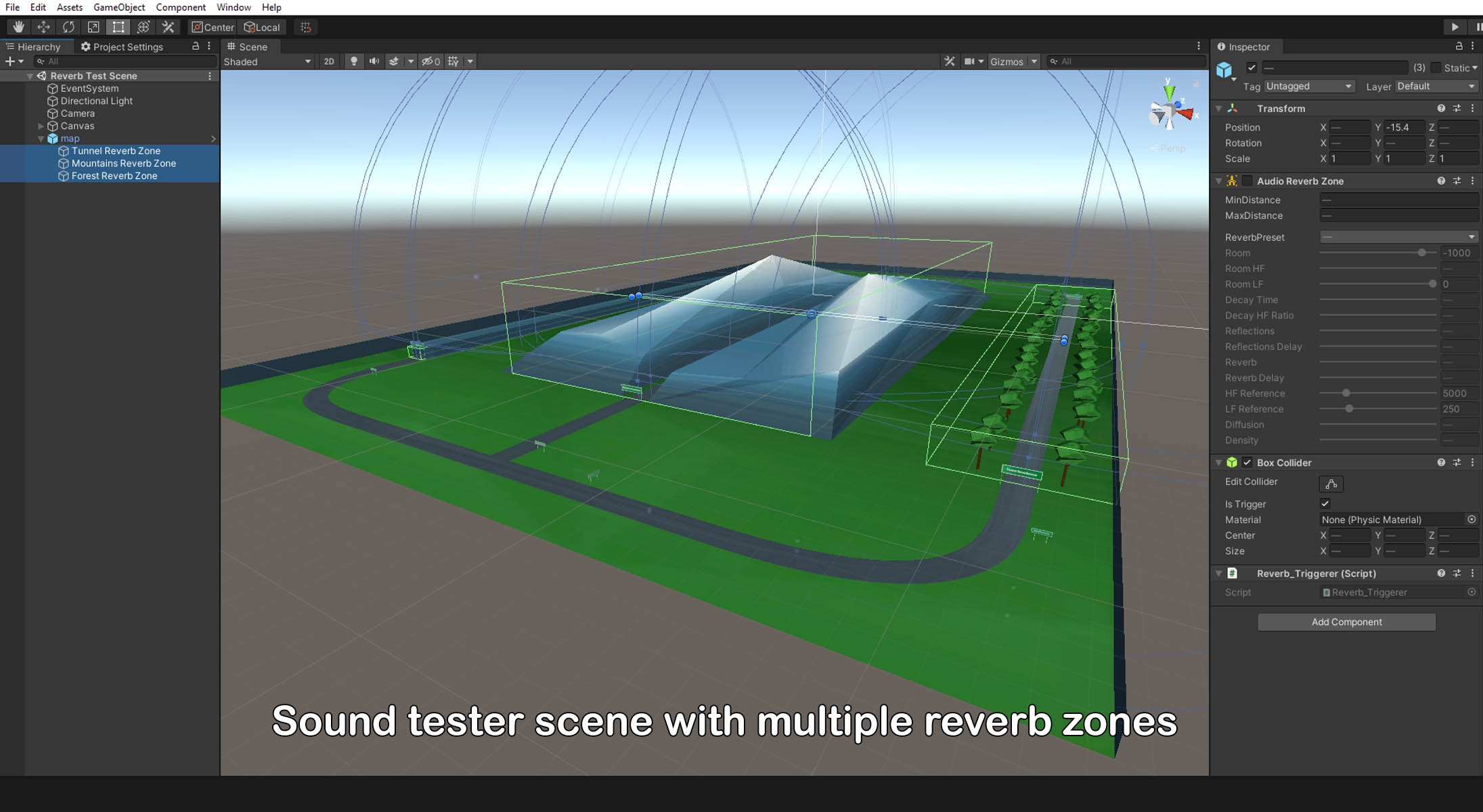1483x812 pixels.
Task: Mute scene audio speaker icon
Action: (x=374, y=62)
